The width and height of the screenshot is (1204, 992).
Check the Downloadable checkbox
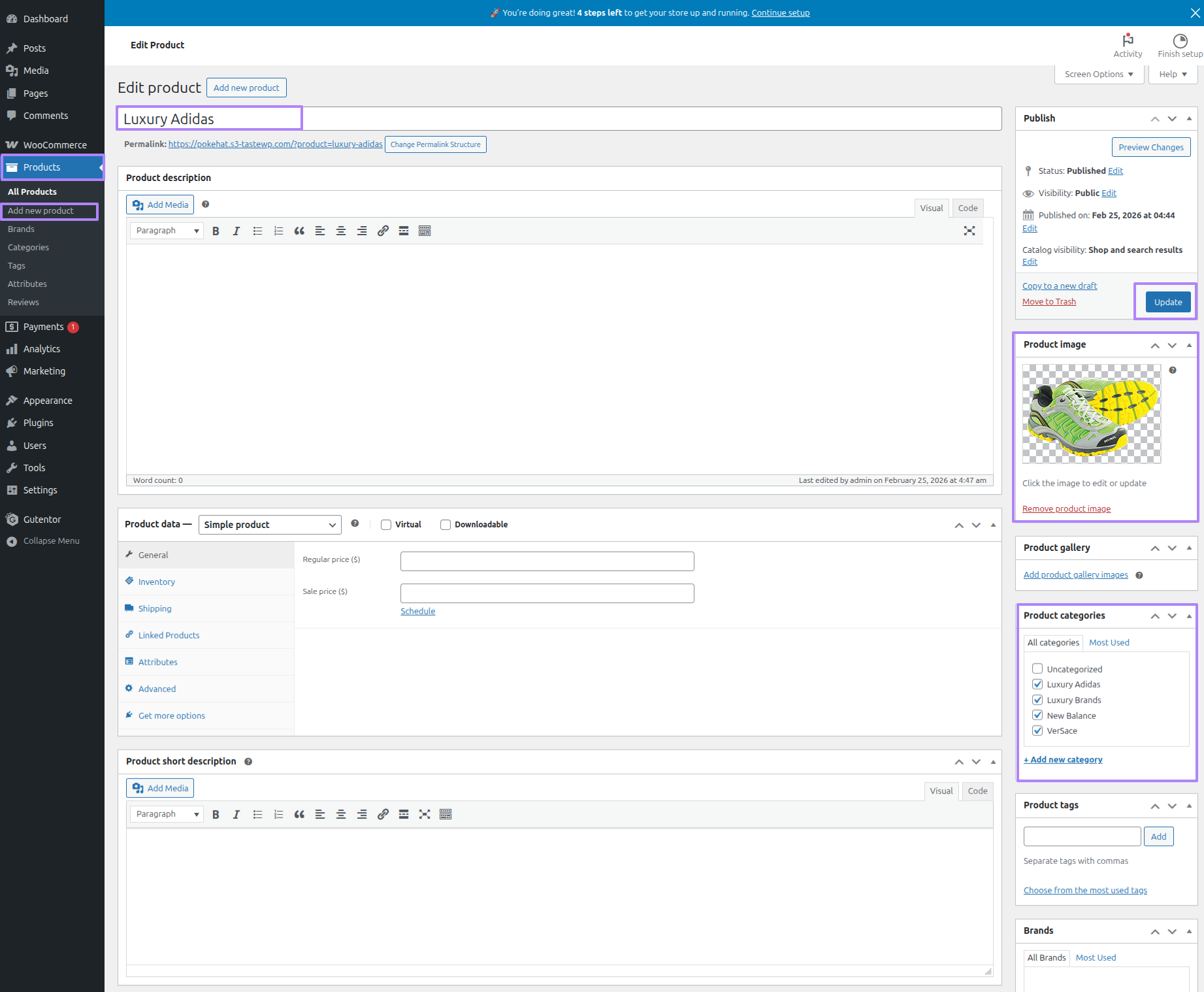click(x=446, y=525)
